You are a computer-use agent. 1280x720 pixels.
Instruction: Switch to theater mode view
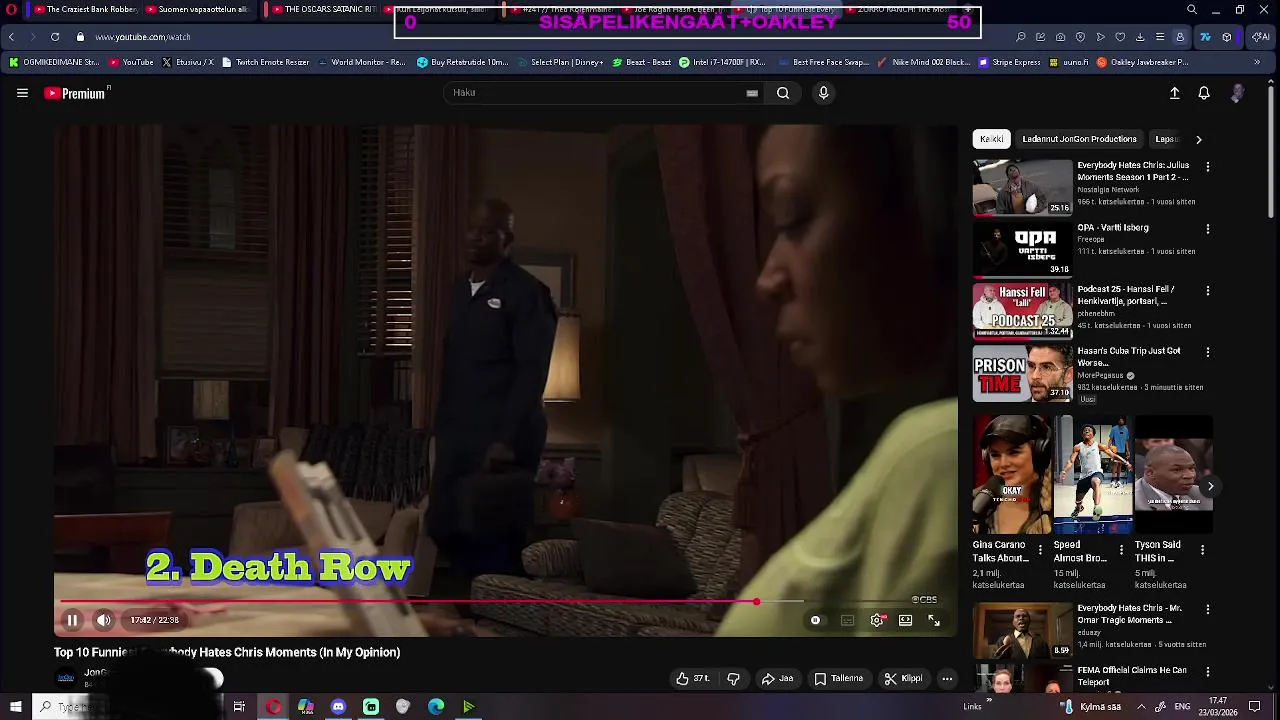pos(905,620)
